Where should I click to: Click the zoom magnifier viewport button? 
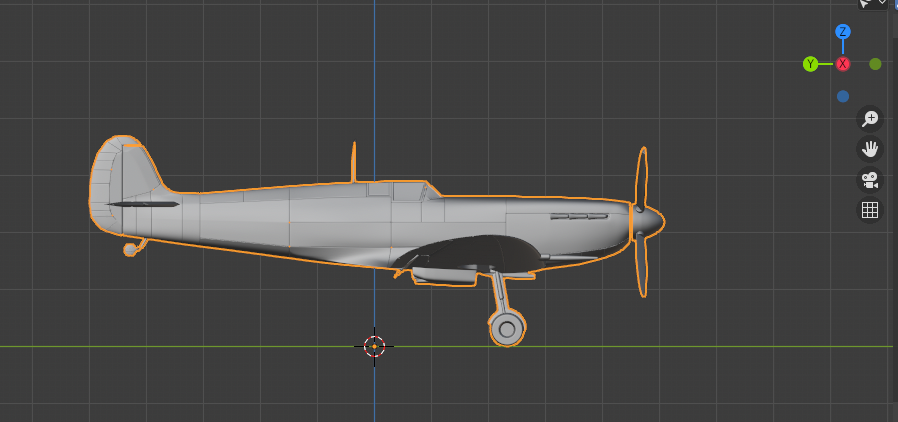click(870, 119)
